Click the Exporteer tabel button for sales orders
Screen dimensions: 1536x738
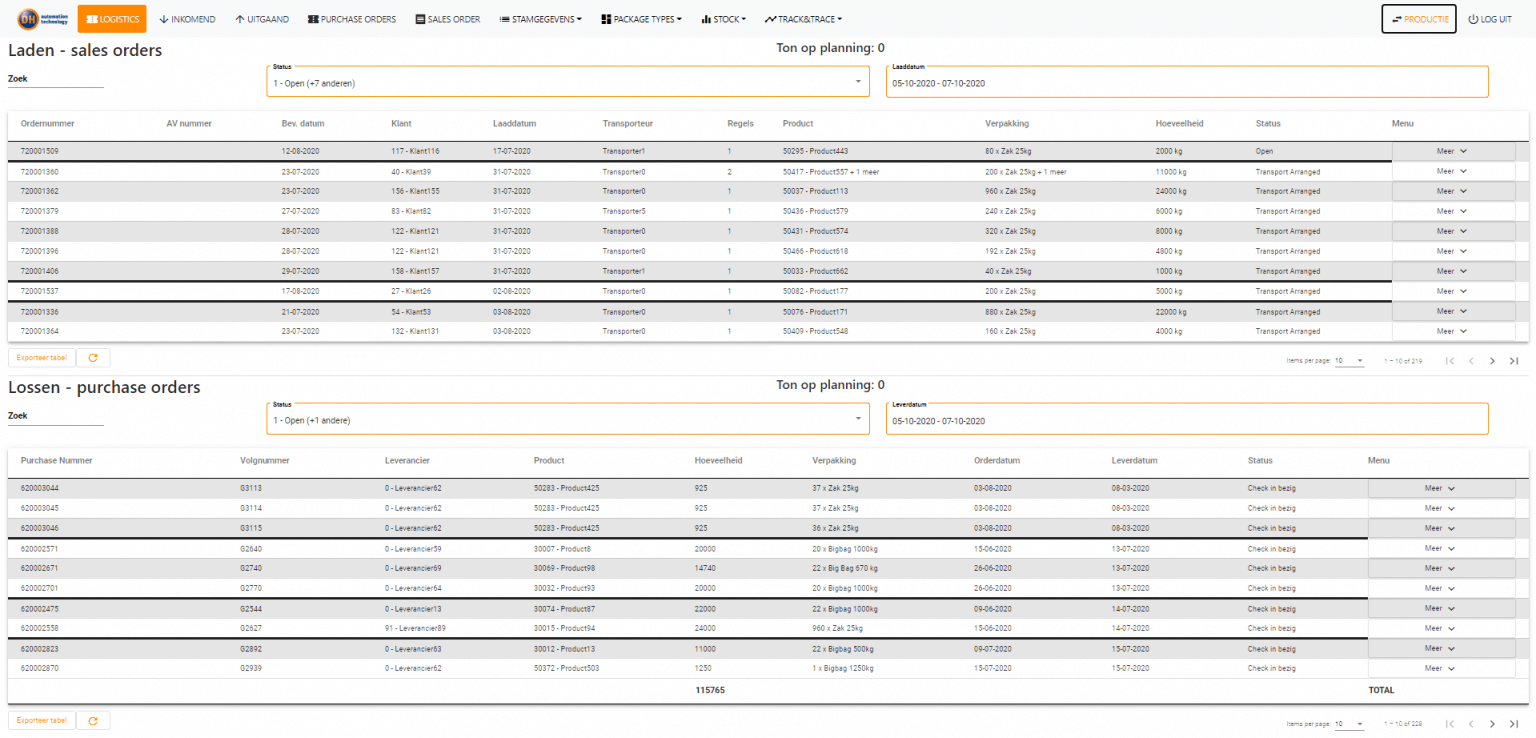(x=40, y=357)
